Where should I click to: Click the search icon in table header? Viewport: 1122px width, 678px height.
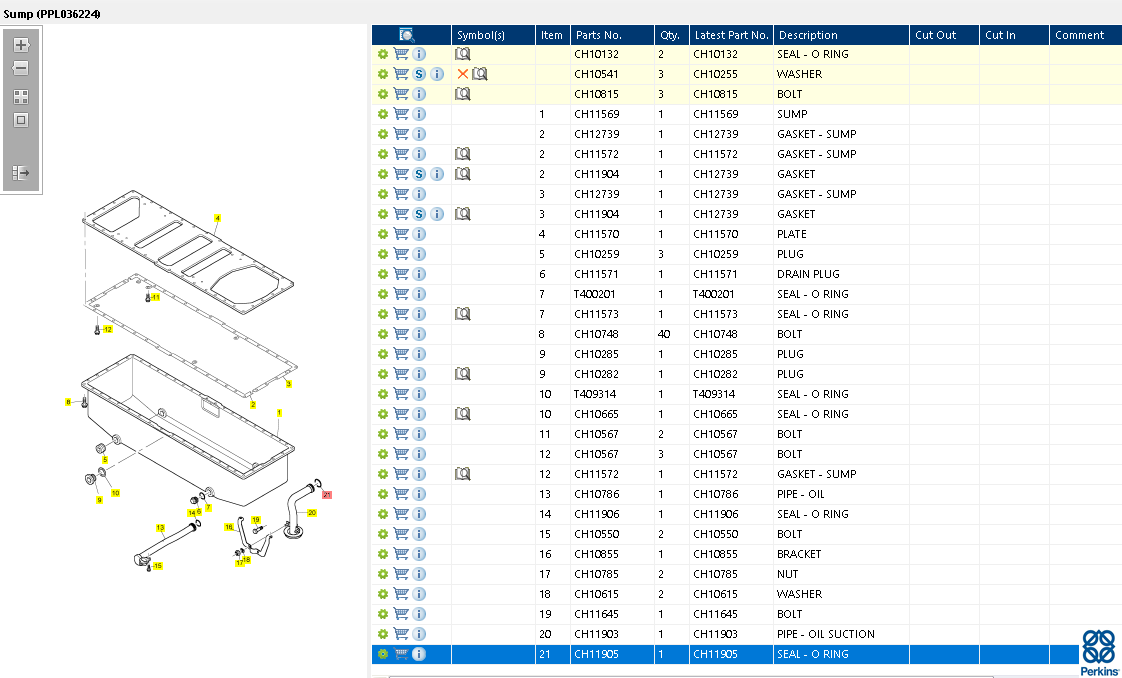pyautogui.click(x=407, y=35)
